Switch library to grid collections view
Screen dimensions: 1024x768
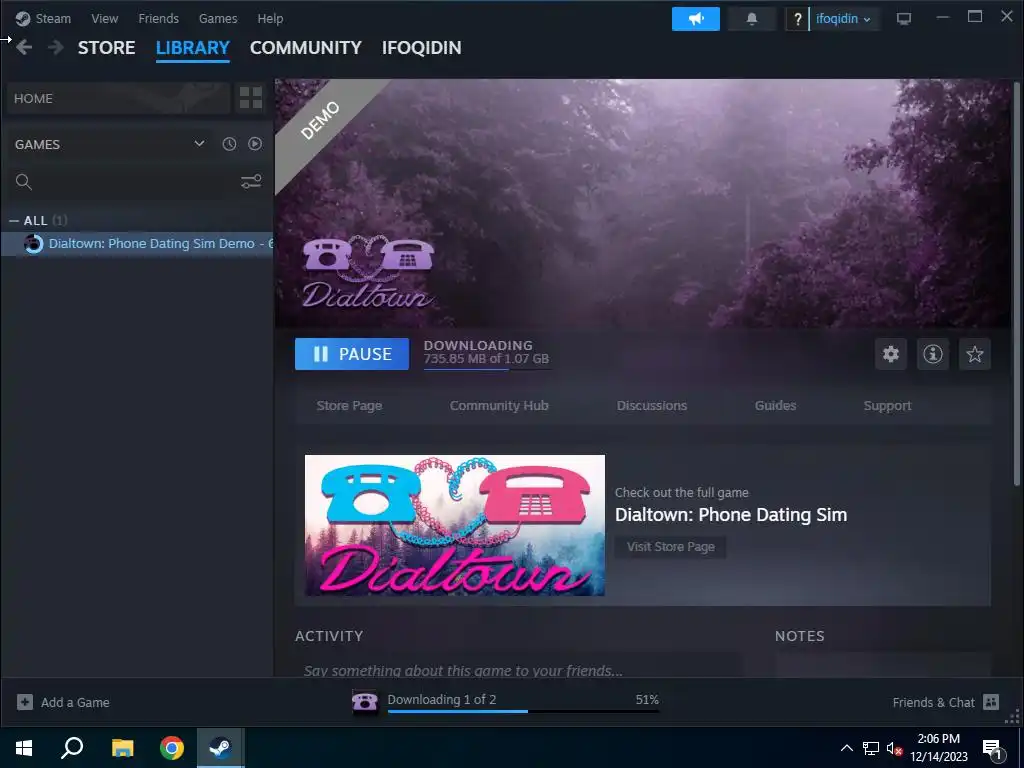(251, 98)
